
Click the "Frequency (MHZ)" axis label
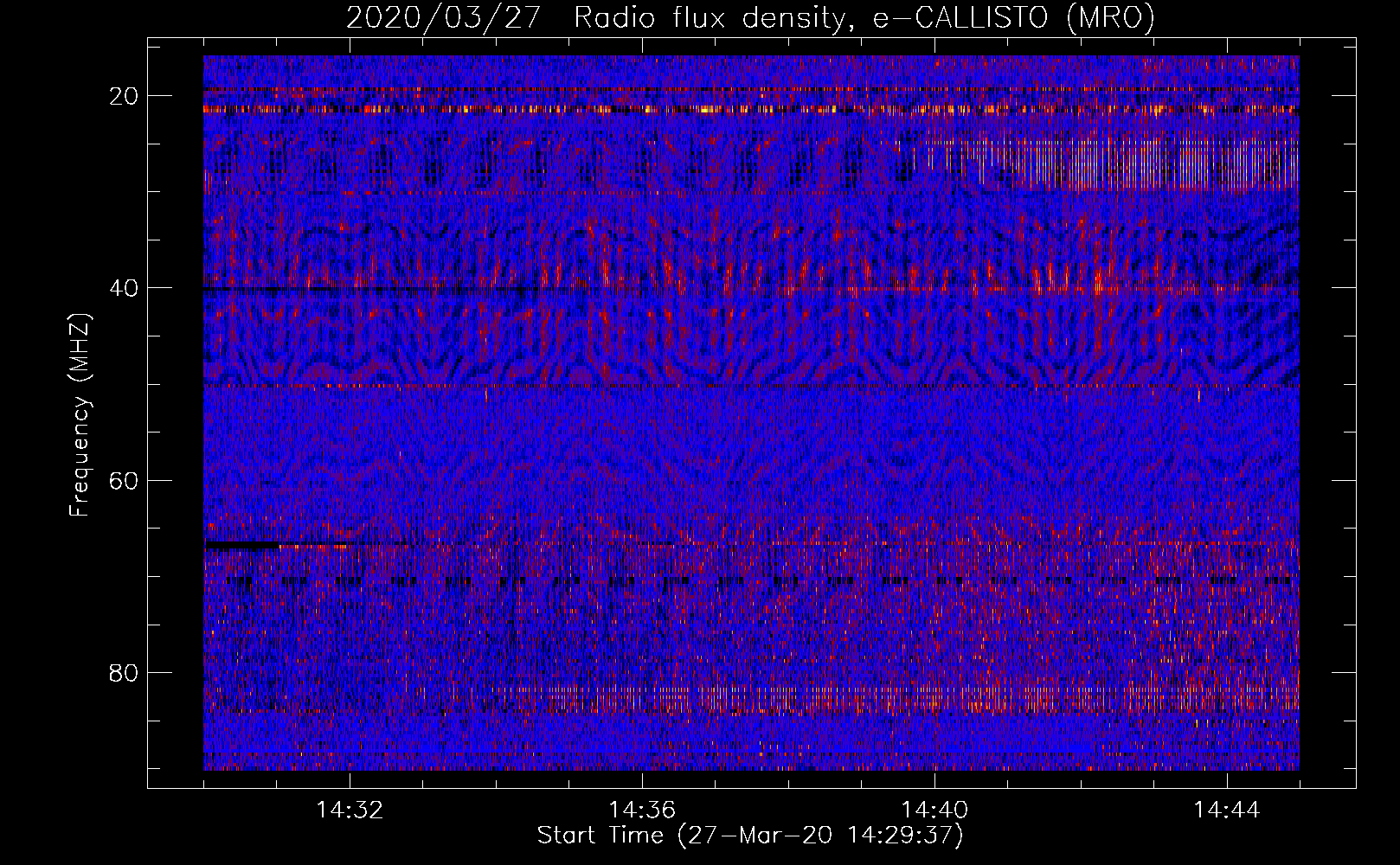click(80, 415)
